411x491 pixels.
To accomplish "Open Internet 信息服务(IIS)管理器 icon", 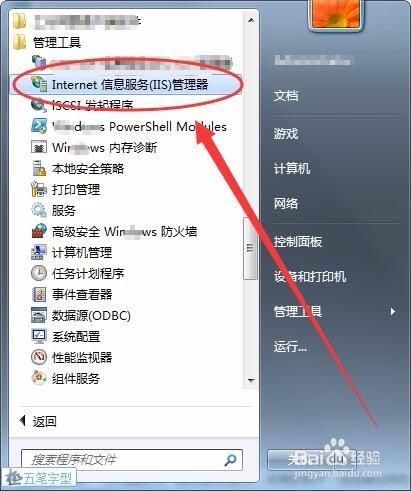I will click(39, 84).
